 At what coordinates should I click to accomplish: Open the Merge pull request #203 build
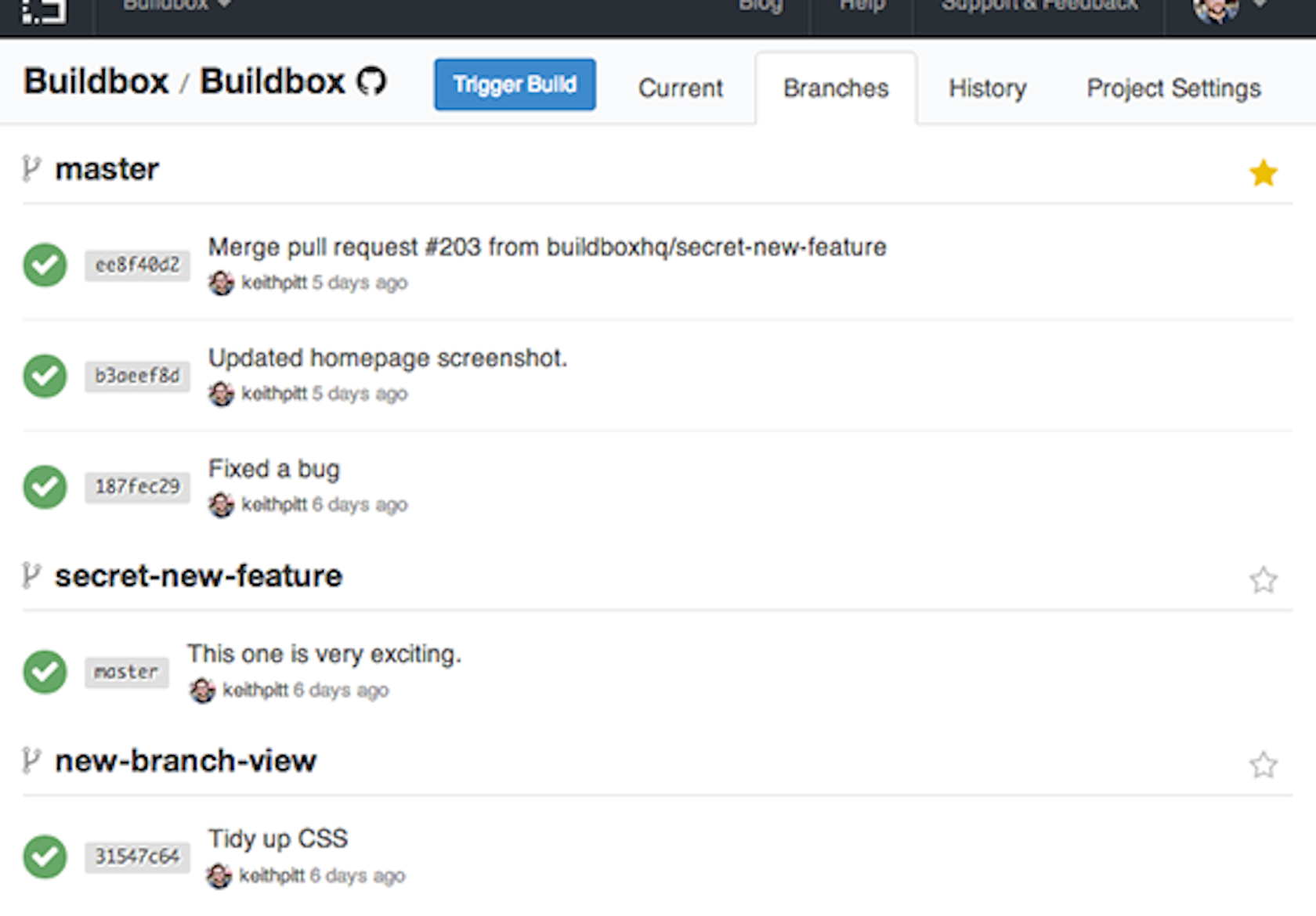(547, 246)
